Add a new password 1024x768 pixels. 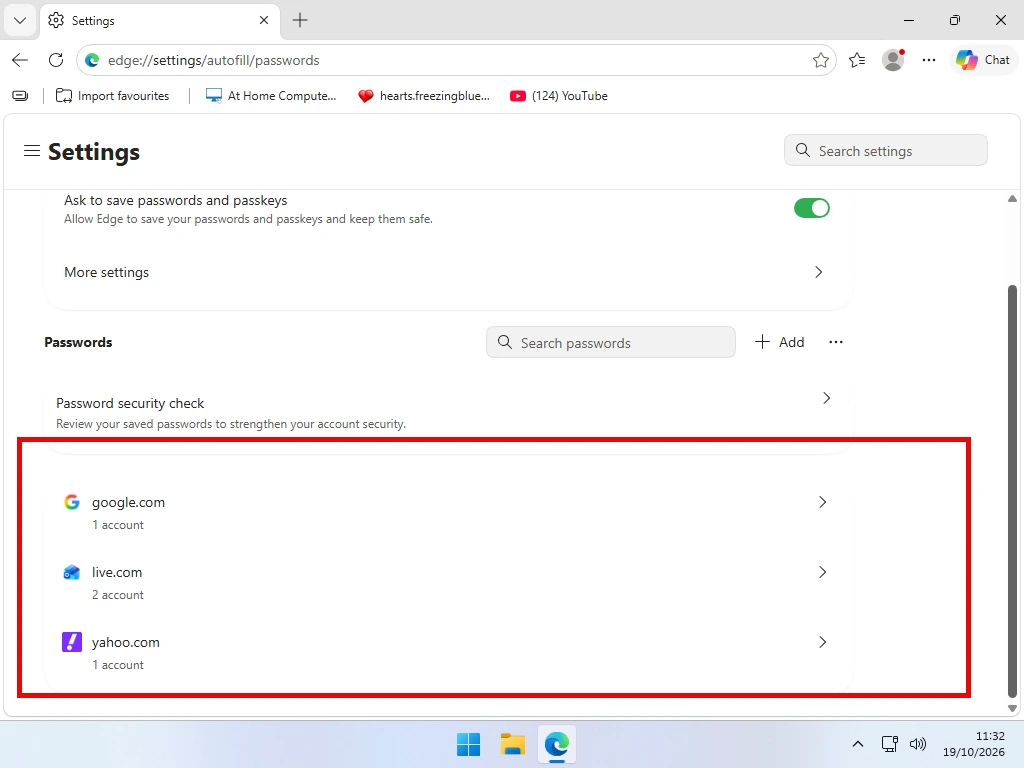[x=780, y=342]
